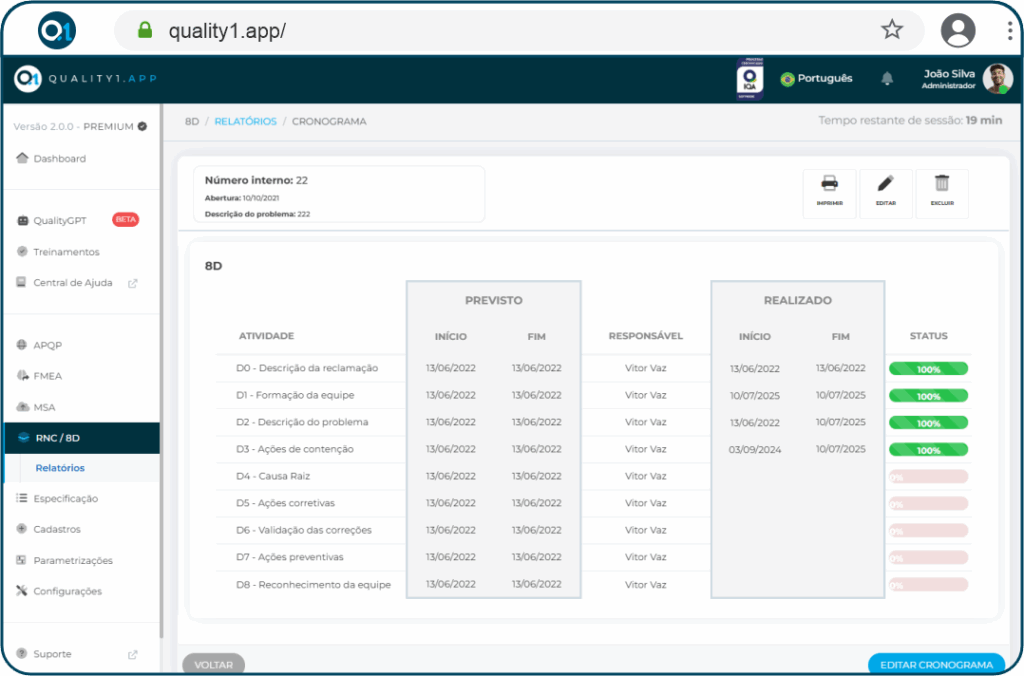Click the IQA certification badge
The height and width of the screenshot is (676, 1024).
coord(749,79)
